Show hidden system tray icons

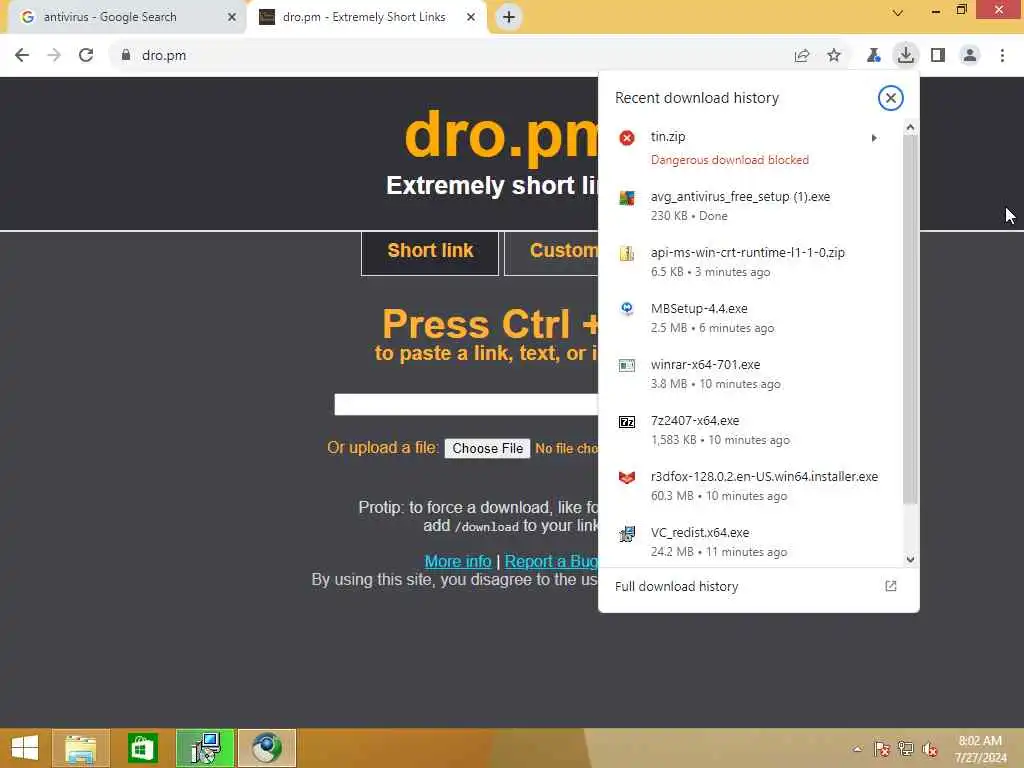point(857,749)
